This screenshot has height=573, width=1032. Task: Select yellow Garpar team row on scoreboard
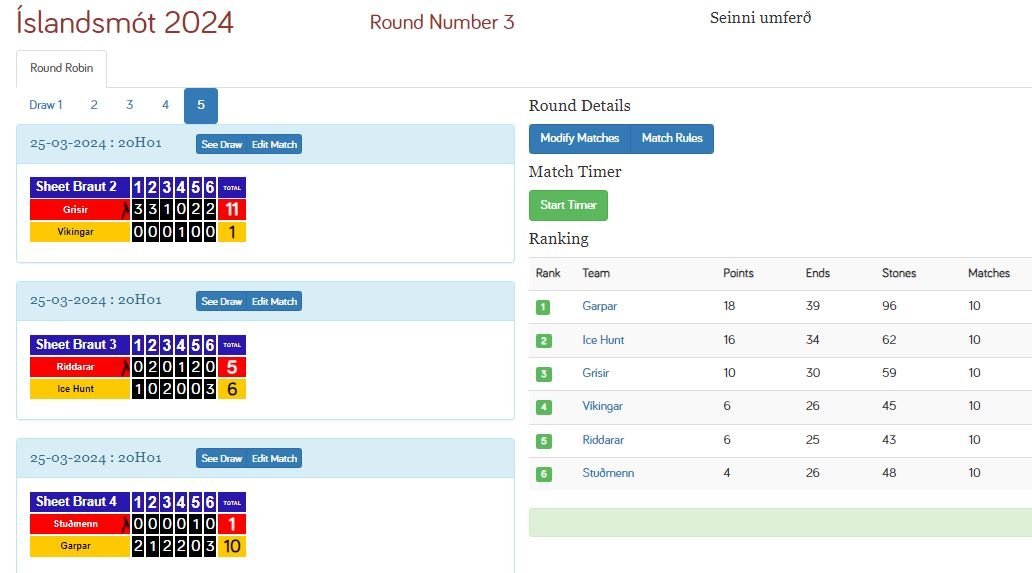point(80,546)
